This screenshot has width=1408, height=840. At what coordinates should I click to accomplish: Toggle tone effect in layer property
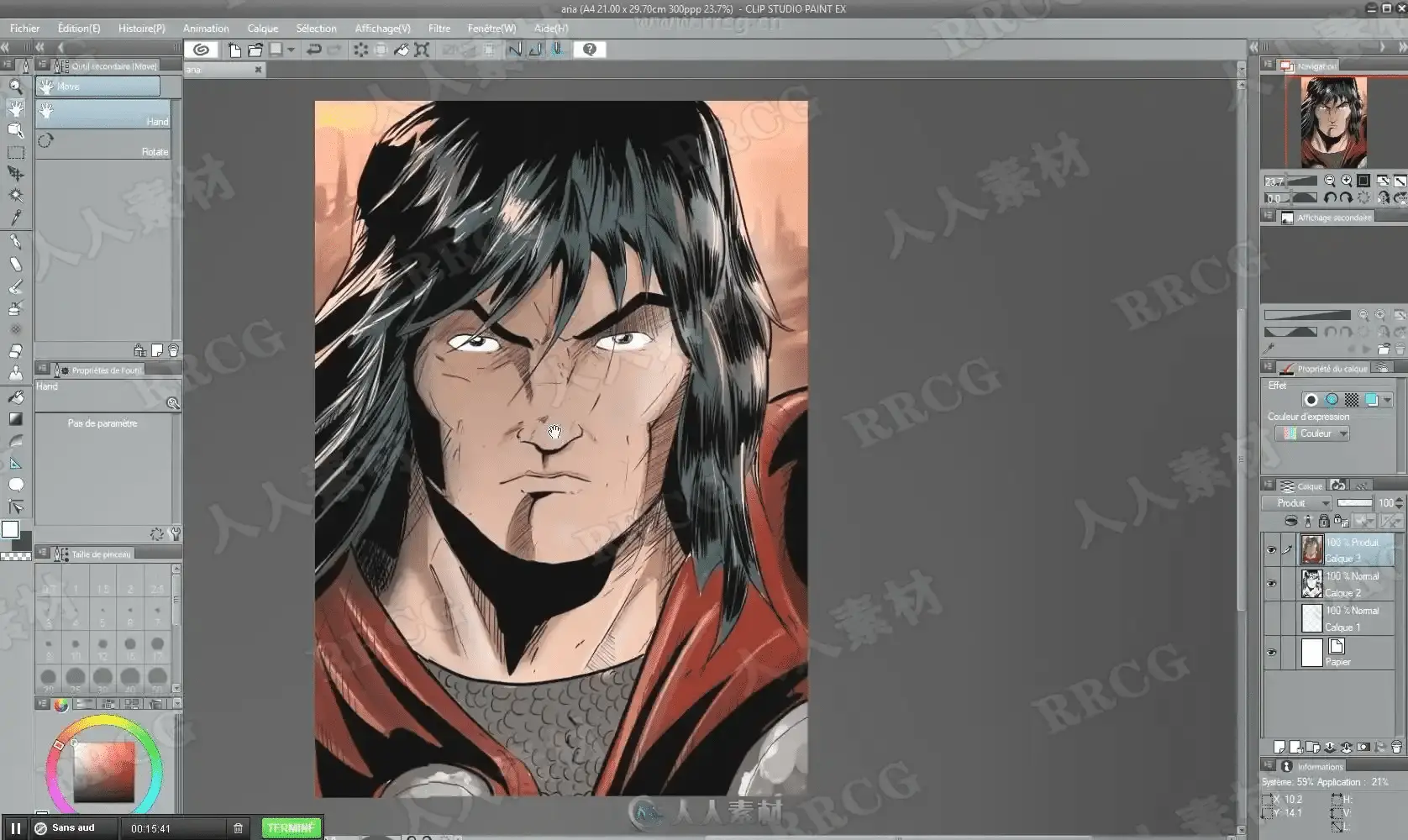coord(1352,400)
